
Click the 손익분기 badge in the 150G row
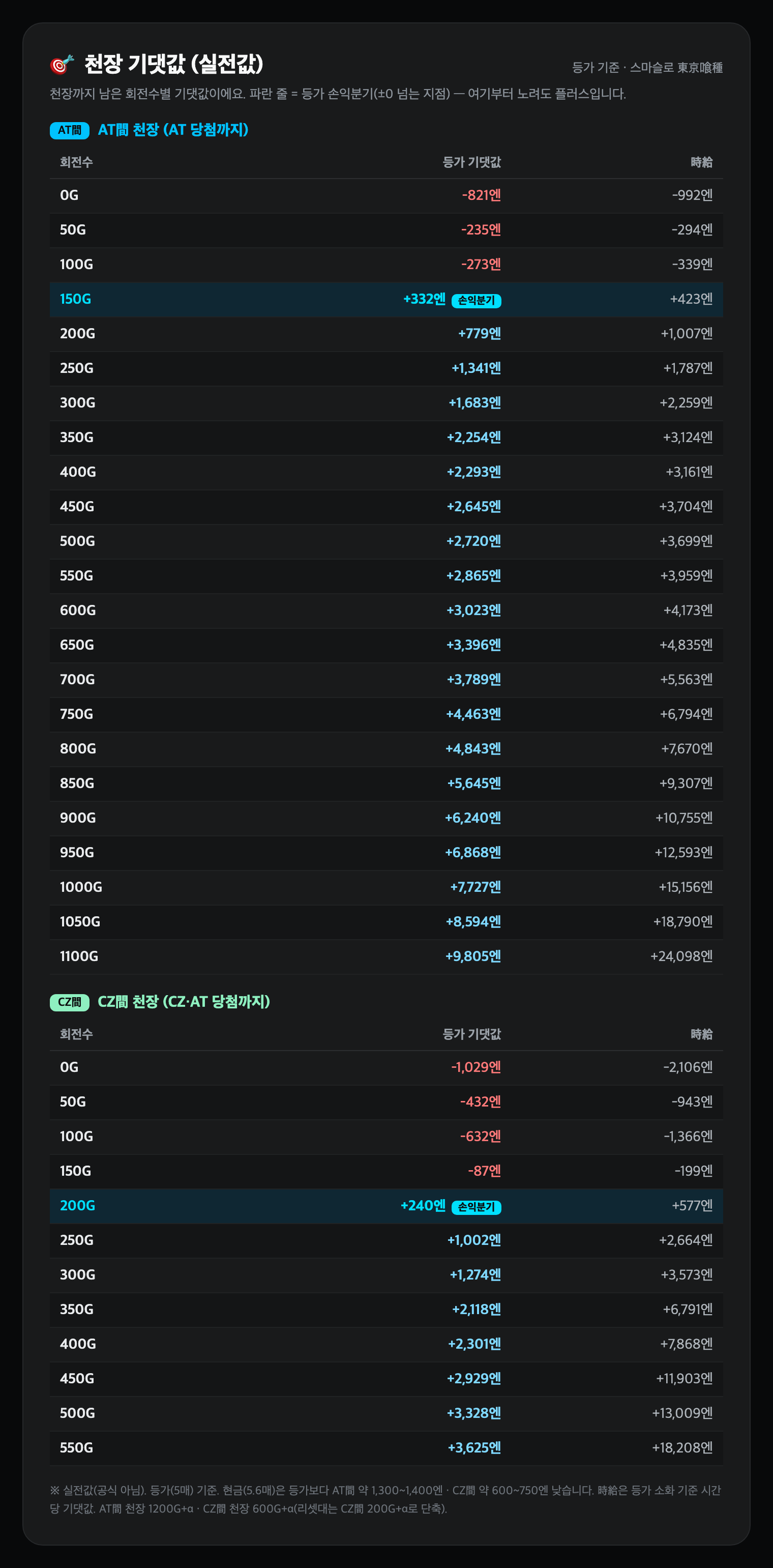tap(476, 301)
